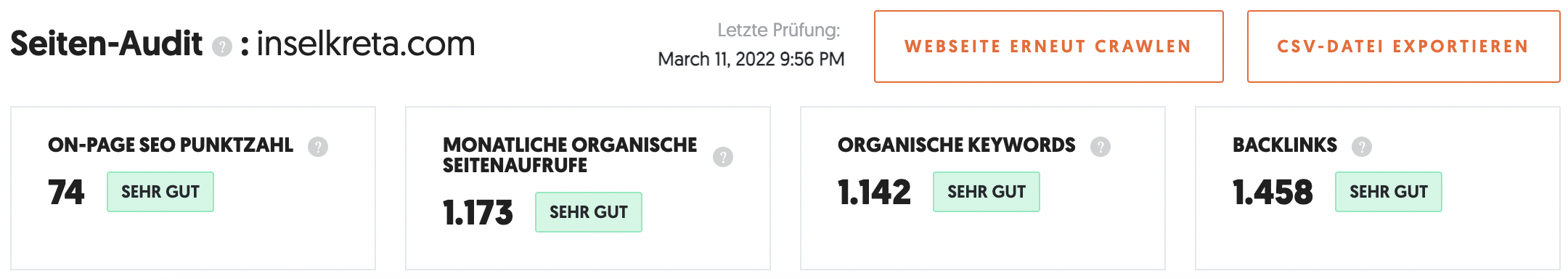Open help tooltip for On-Page SEO Punktzahl
Viewport: 1568px width, 279px height.
pos(318,147)
